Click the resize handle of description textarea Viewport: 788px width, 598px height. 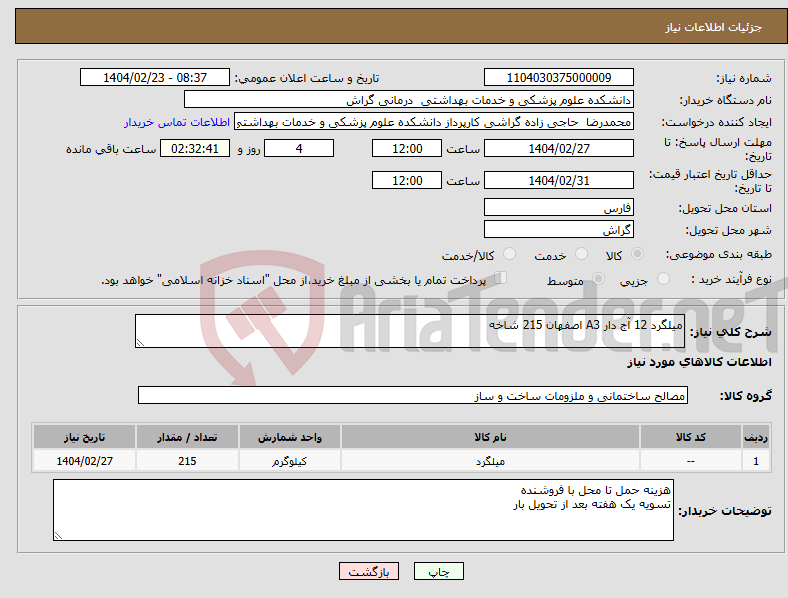coord(140,343)
